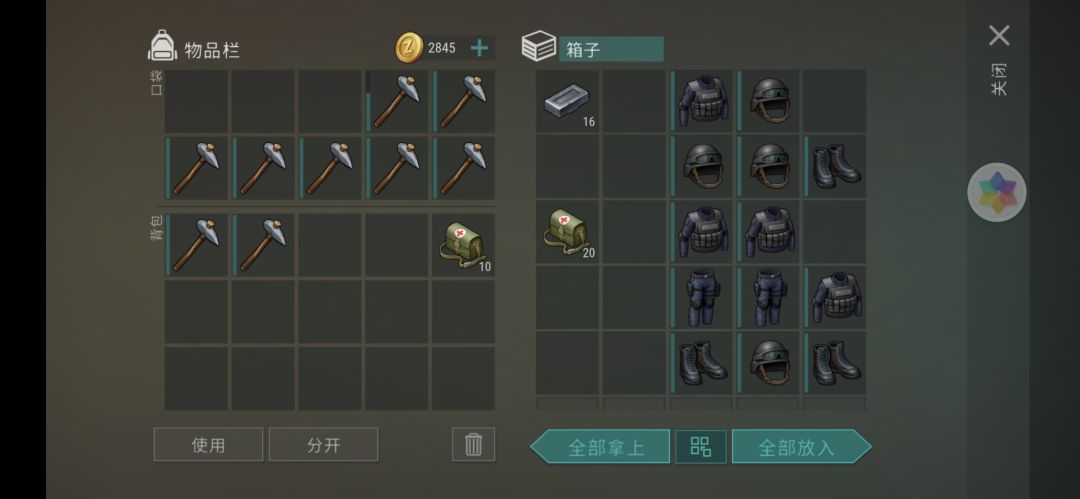Click 全部放入 put all button
1080x499 pixels.
tap(801, 447)
